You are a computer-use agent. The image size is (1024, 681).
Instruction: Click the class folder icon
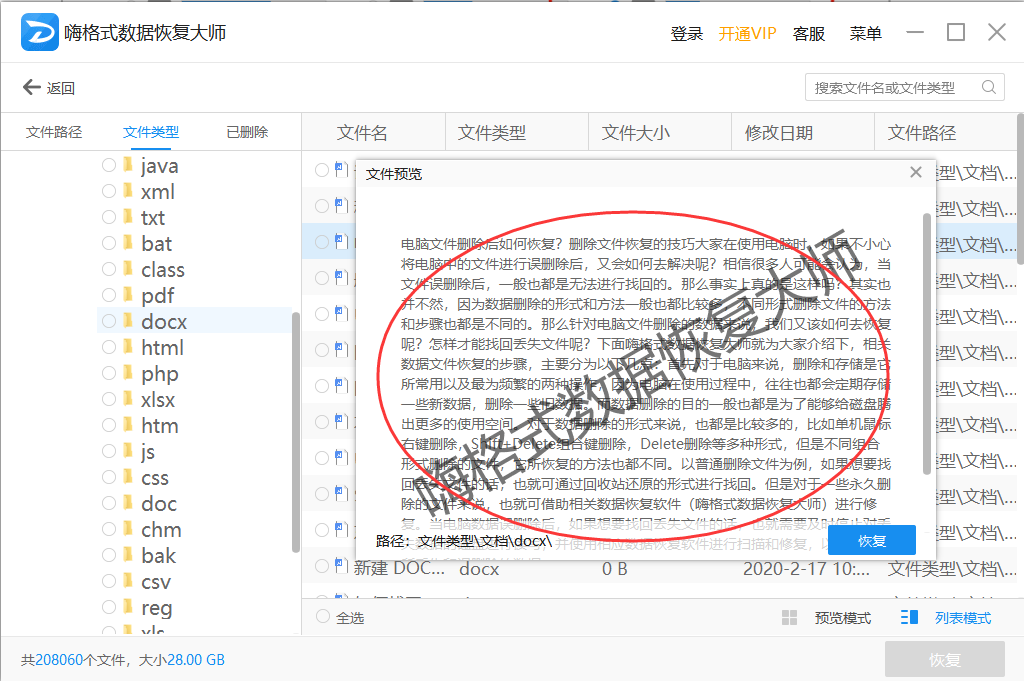128,269
